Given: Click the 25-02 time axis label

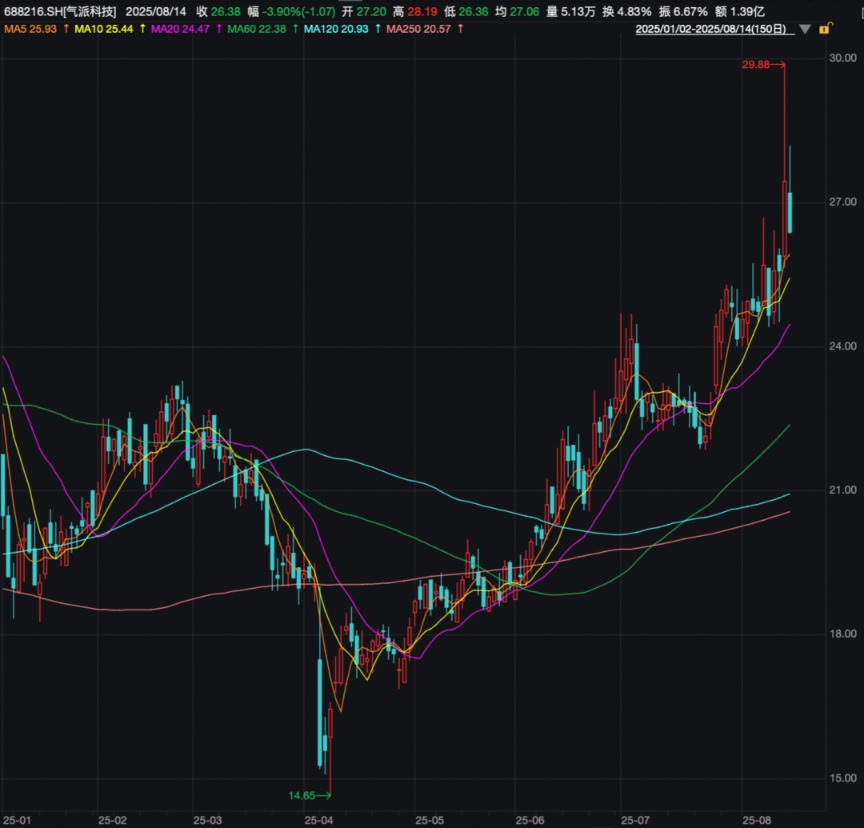Looking at the screenshot, I should click(x=112, y=820).
